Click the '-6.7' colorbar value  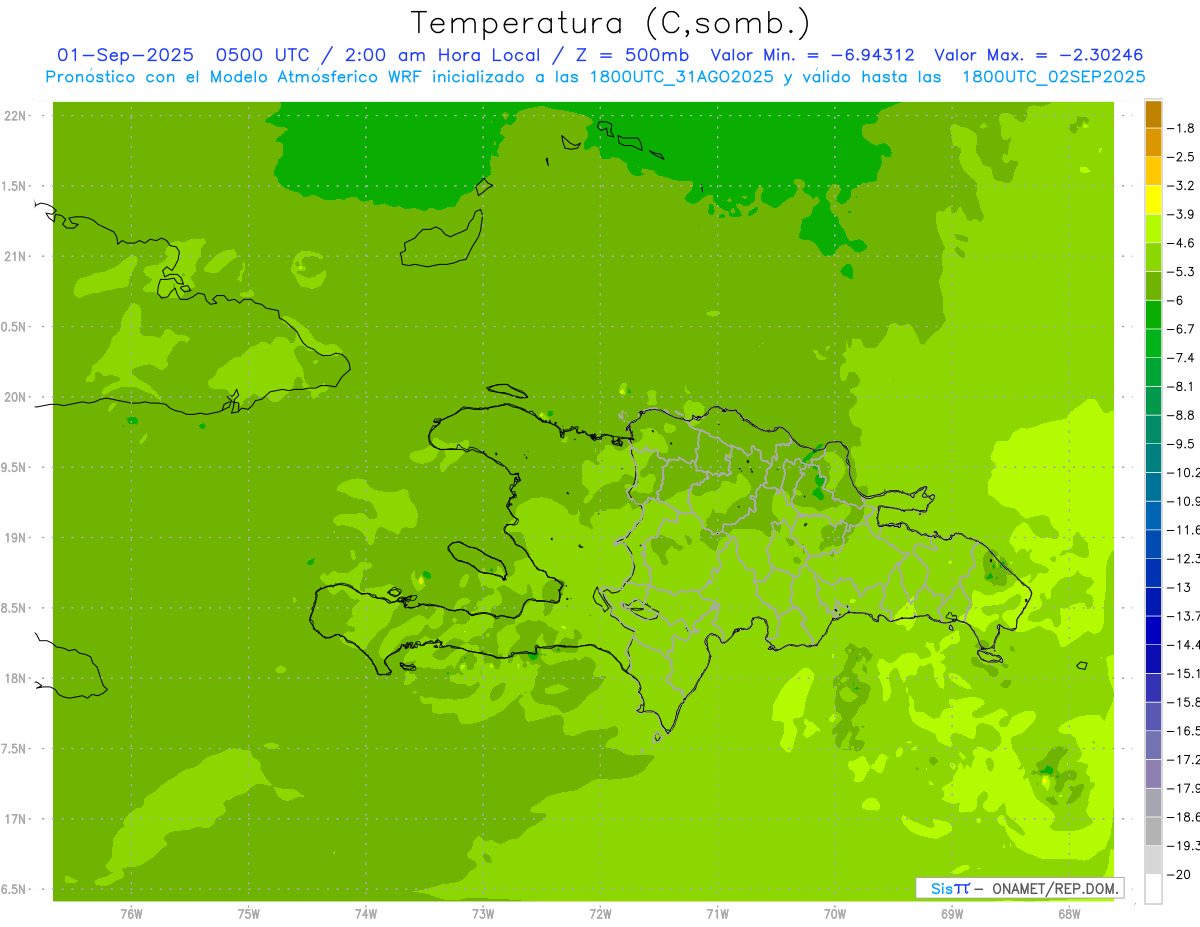pyautogui.click(x=1181, y=329)
